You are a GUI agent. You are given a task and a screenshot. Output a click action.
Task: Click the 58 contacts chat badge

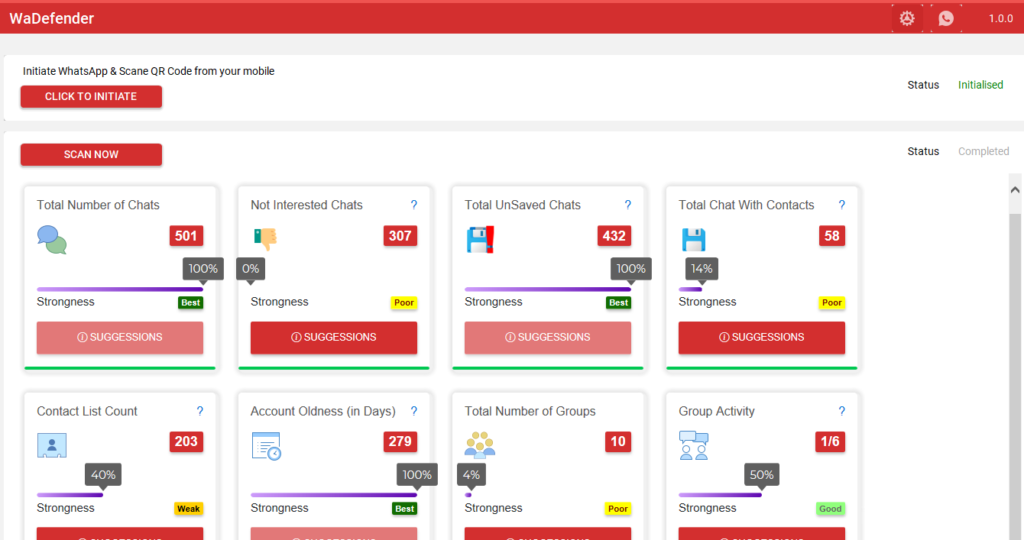click(832, 236)
